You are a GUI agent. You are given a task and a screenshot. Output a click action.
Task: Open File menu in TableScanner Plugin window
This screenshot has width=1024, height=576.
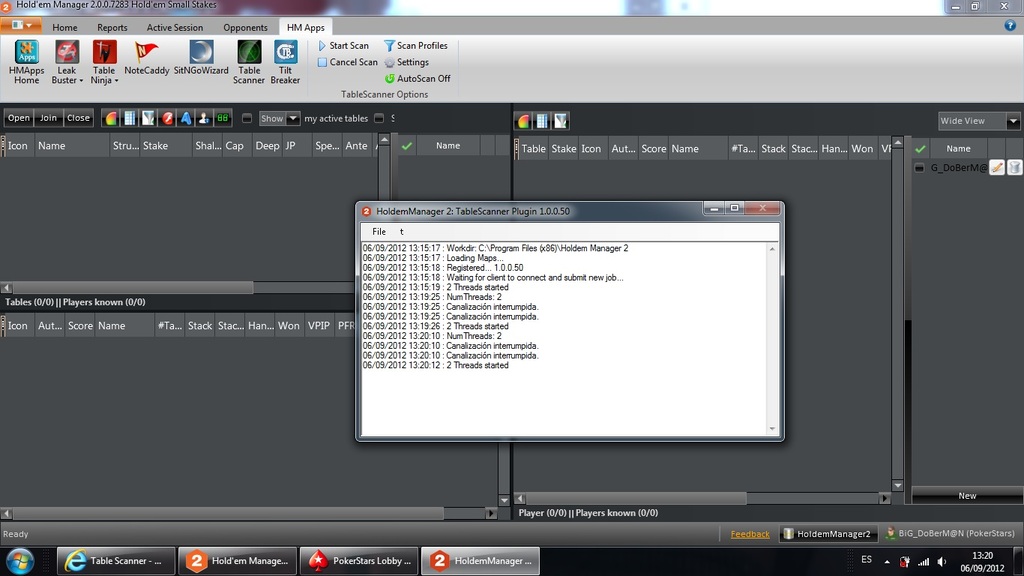coord(379,231)
